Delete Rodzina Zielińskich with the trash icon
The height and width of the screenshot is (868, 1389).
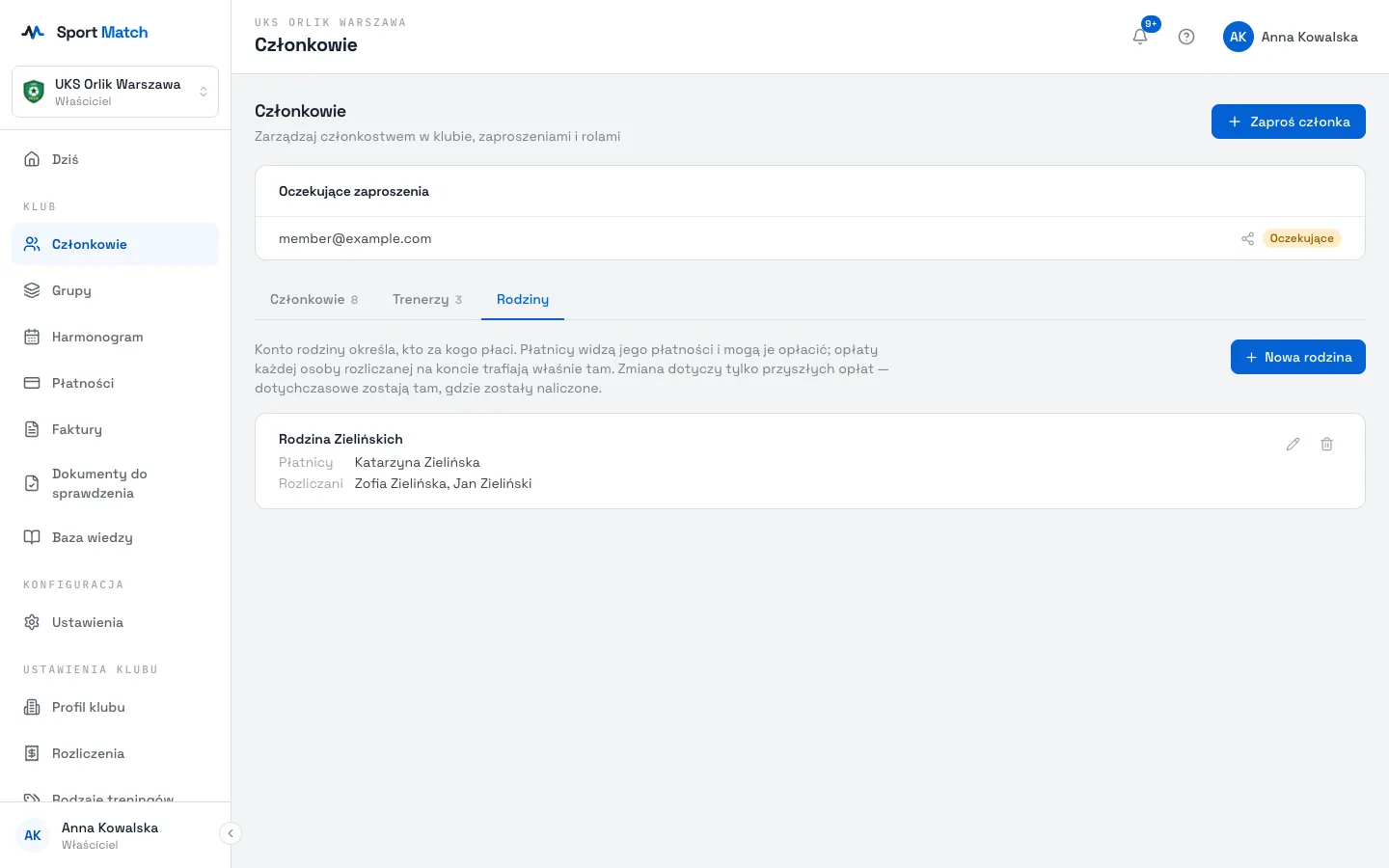tap(1326, 445)
